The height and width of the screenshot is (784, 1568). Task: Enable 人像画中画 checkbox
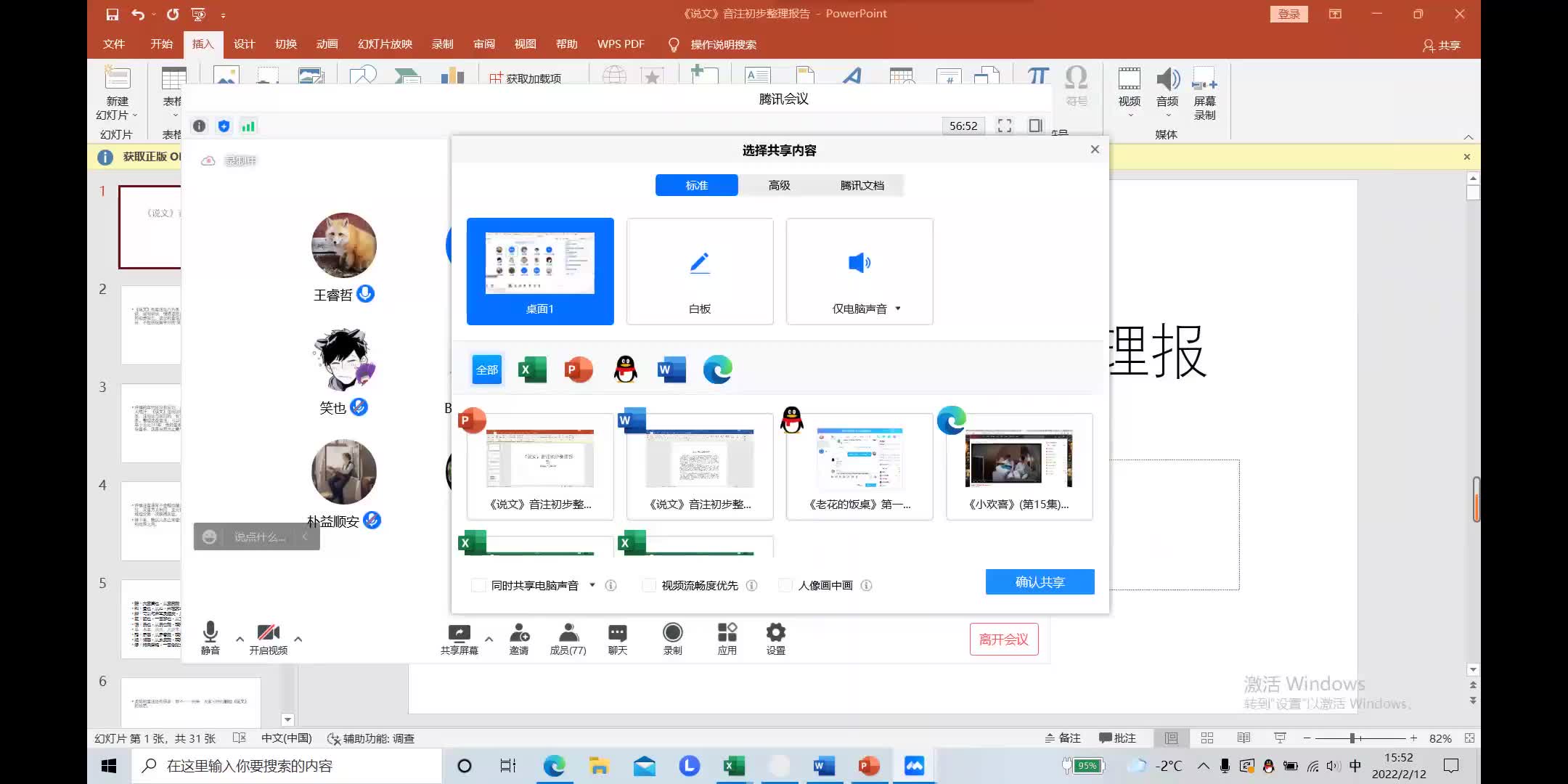tap(785, 585)
